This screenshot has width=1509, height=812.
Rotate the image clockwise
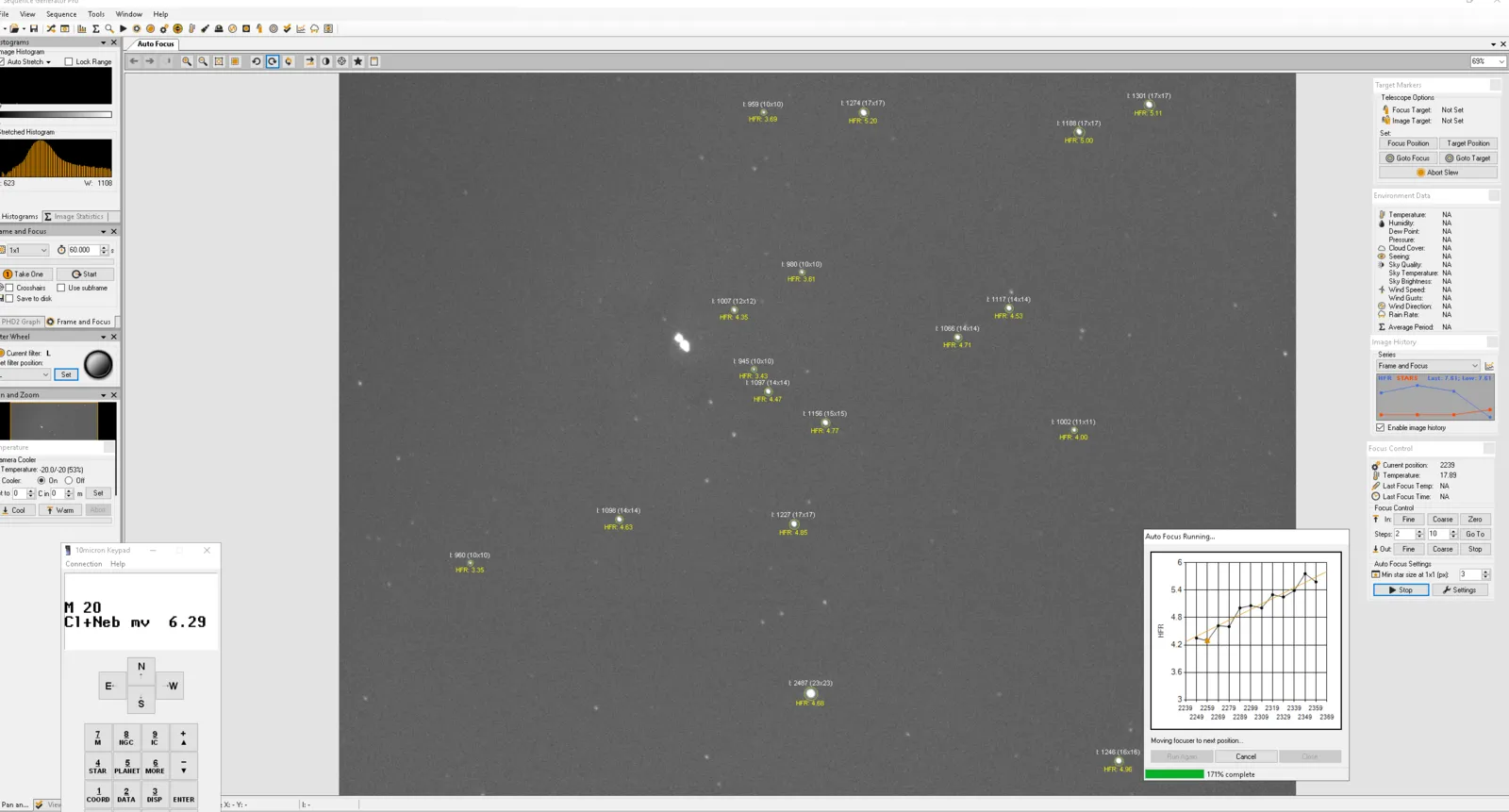point(273,61)
